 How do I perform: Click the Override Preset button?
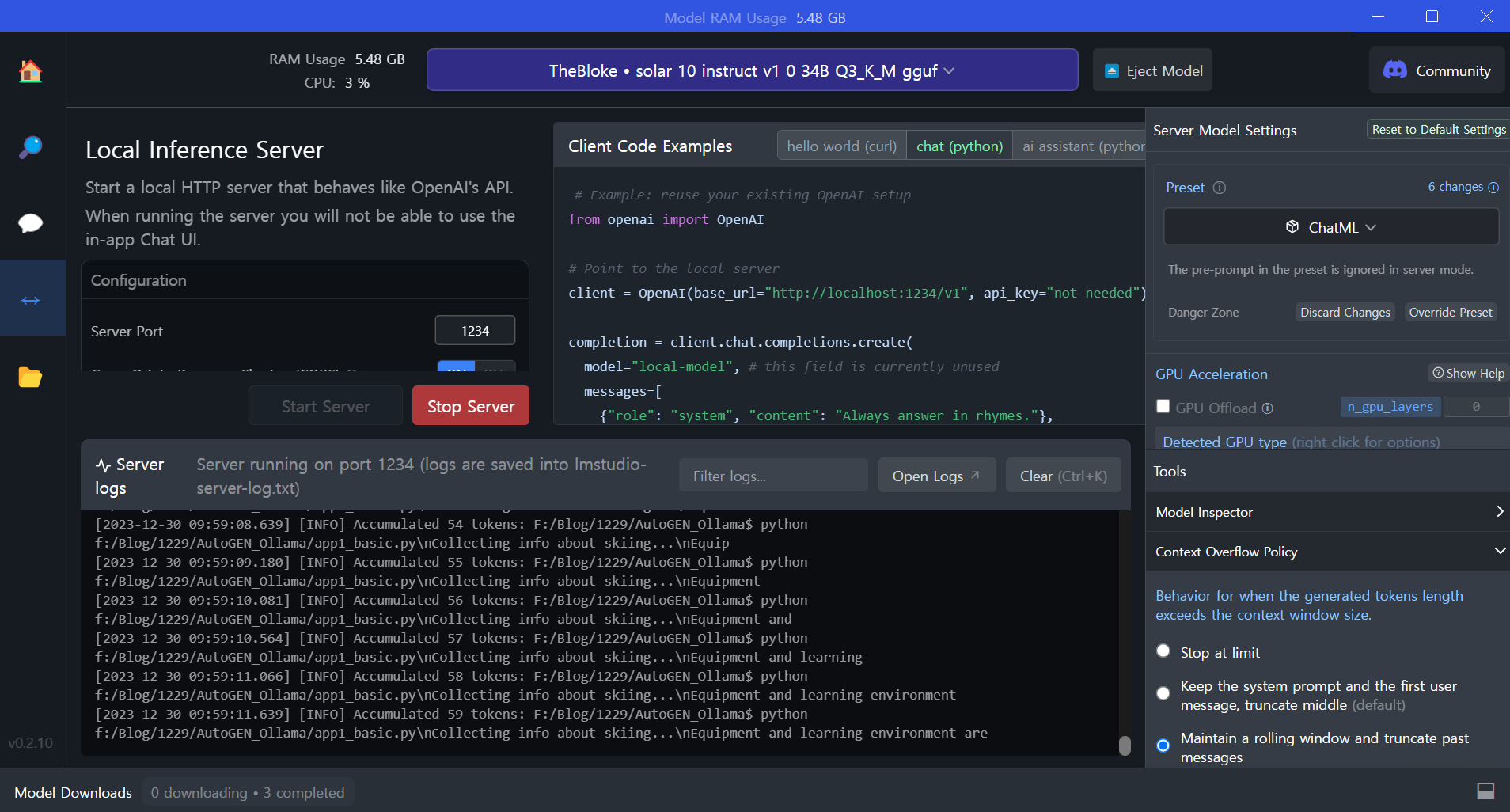[x=1451, y=313]
